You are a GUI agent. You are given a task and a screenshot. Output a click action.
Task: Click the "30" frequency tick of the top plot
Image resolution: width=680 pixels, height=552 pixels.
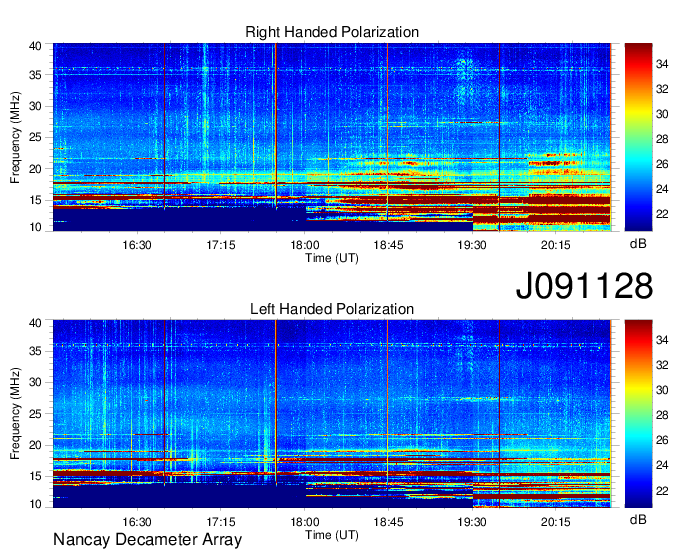35,106
